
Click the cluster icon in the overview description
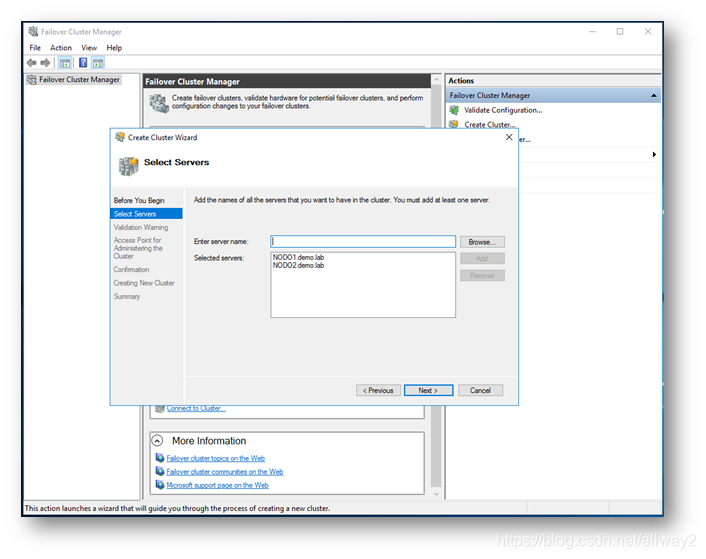(158, 103)
